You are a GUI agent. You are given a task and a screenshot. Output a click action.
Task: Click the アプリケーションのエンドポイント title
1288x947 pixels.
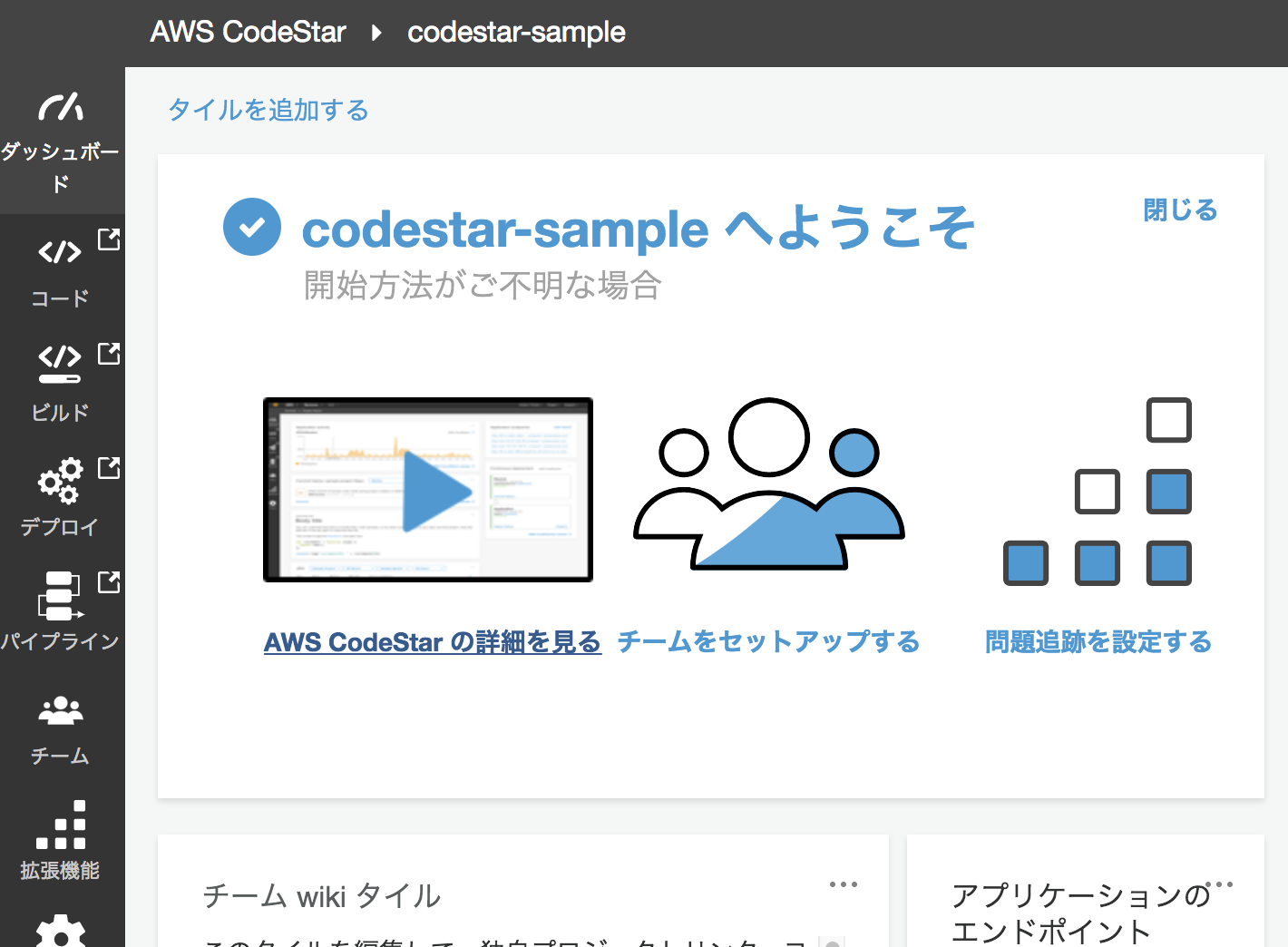pos(1080,913)
